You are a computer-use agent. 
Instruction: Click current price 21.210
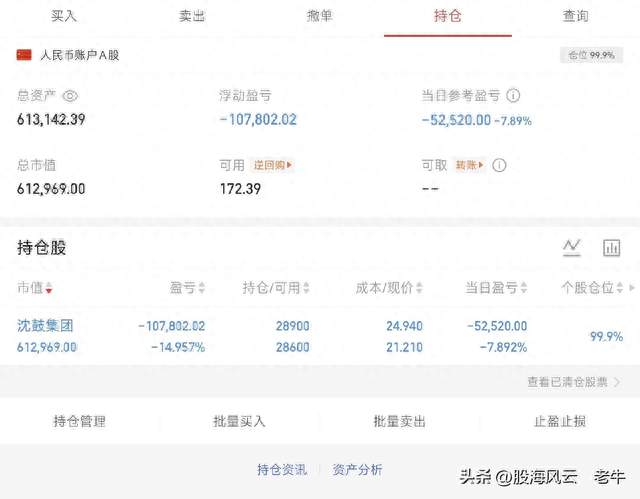coord(404,347)
